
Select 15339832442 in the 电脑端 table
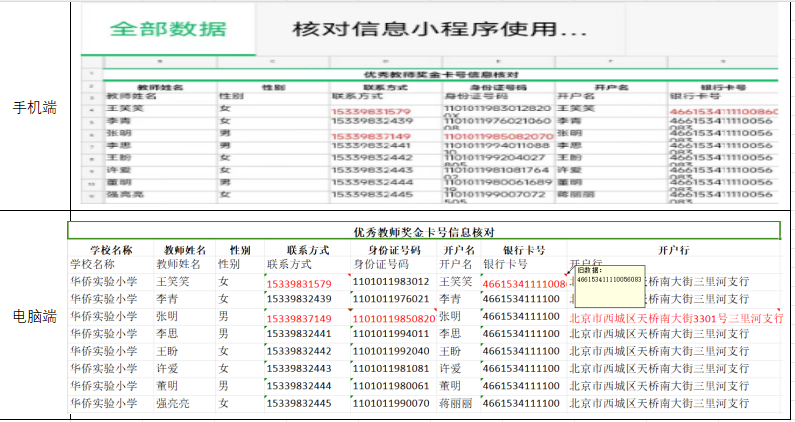click(x=299, y=351)
